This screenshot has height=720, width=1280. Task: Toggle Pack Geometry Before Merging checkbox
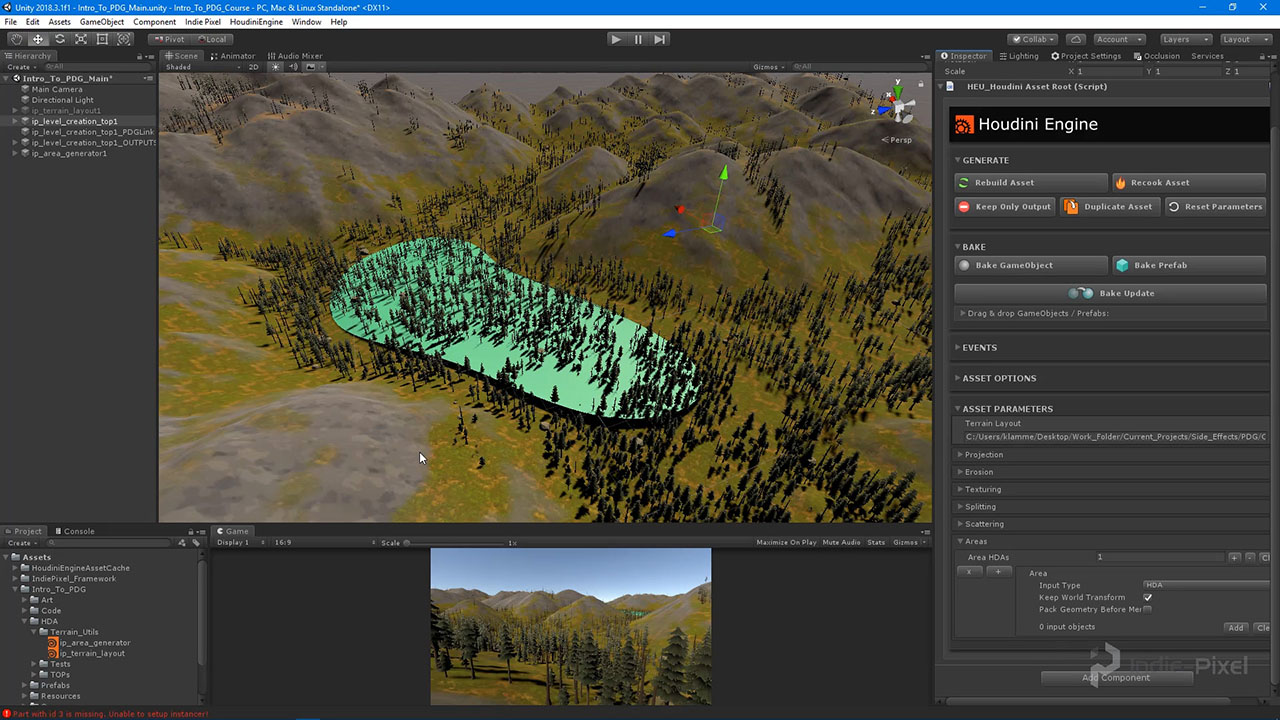coord(1148,609)
